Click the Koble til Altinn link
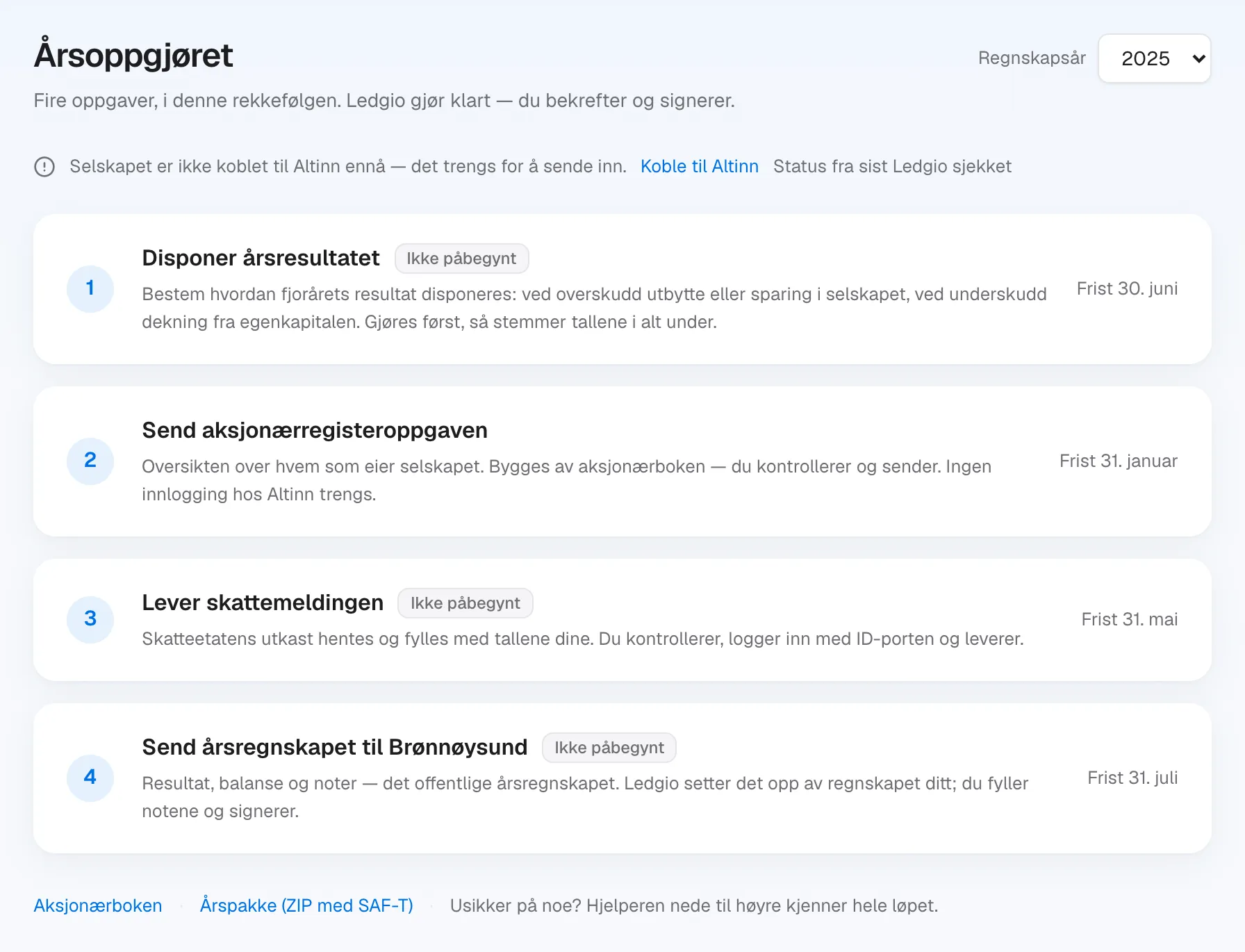The height and width of the screenshot is (952, 1245). (699, 167)
